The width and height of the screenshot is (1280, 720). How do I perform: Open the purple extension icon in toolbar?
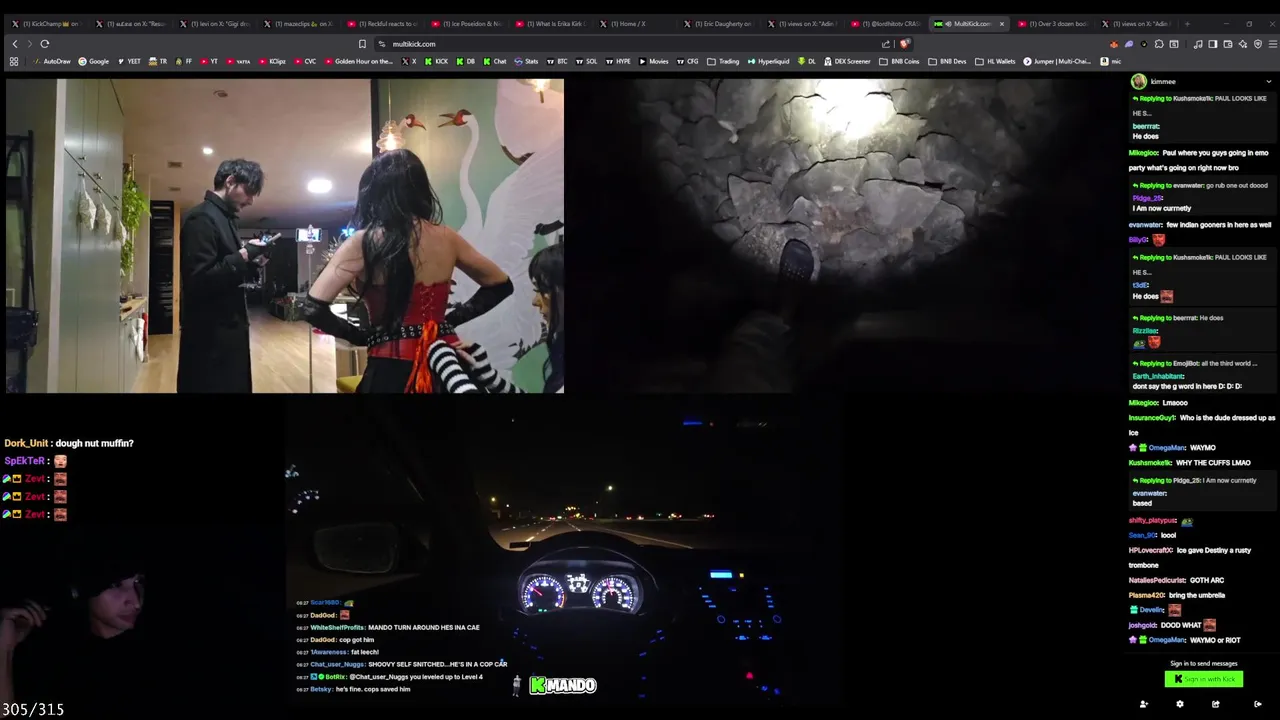point(1129,44)
